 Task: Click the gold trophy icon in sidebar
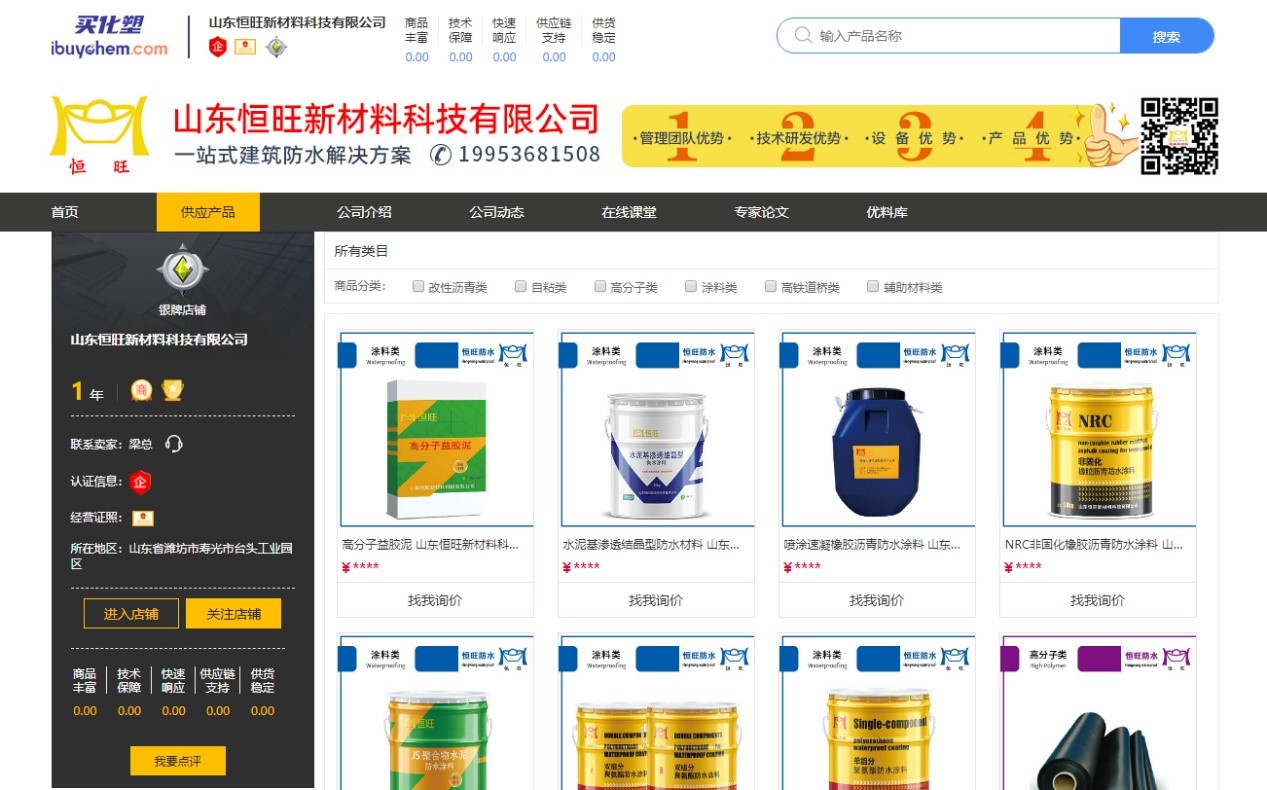point(172,391)
